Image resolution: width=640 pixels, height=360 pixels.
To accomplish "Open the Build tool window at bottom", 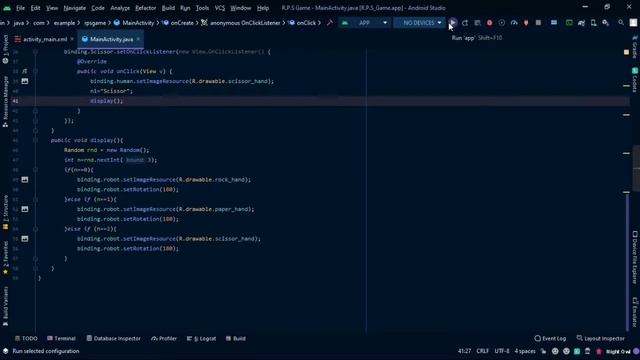I will point(236,338).
